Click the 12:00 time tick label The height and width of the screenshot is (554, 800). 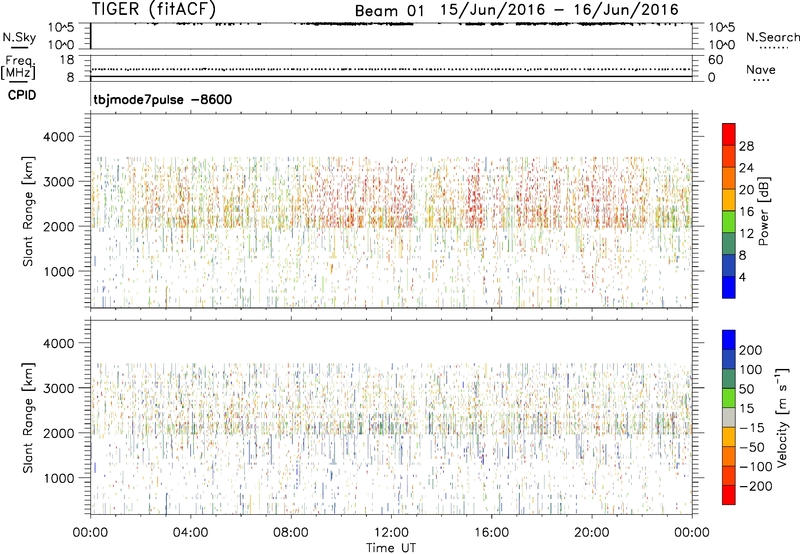click(x=391, y=533)
